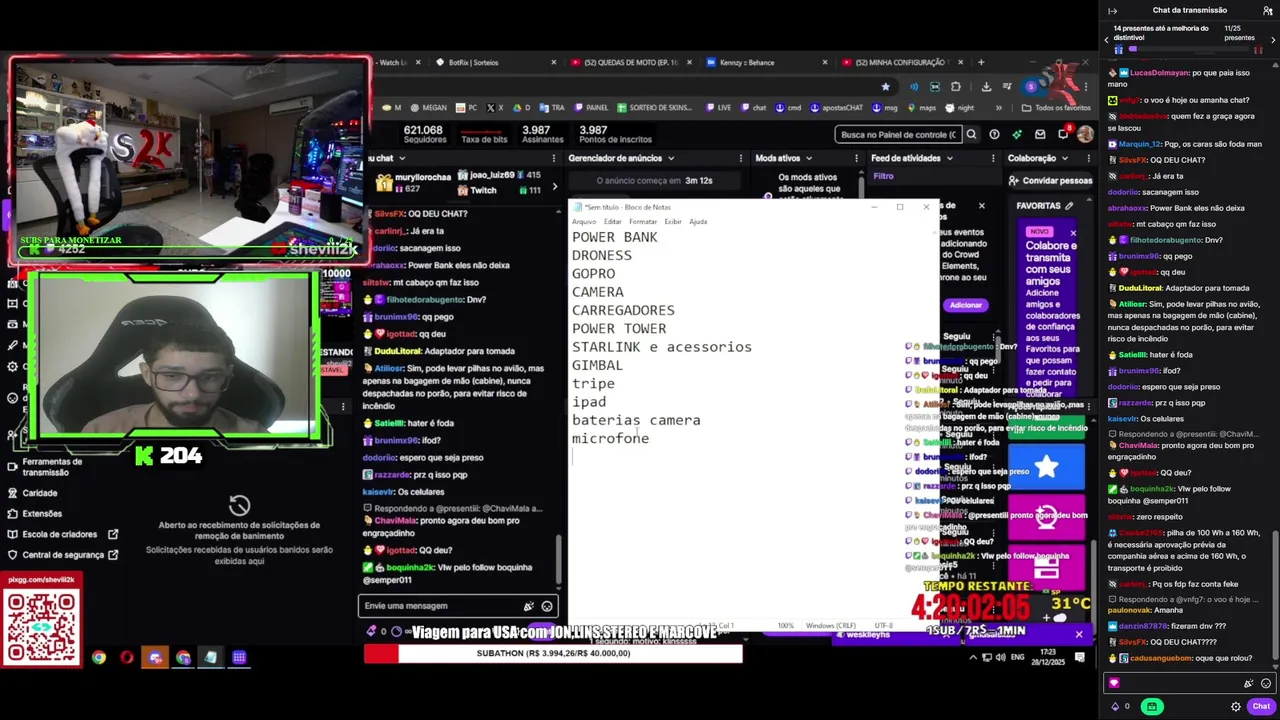Expand the gift leaderboard arrow beside Twitch 111
Image resolution: width=1280 pixels, height=720 pixels.
click(x=555, y=187)
